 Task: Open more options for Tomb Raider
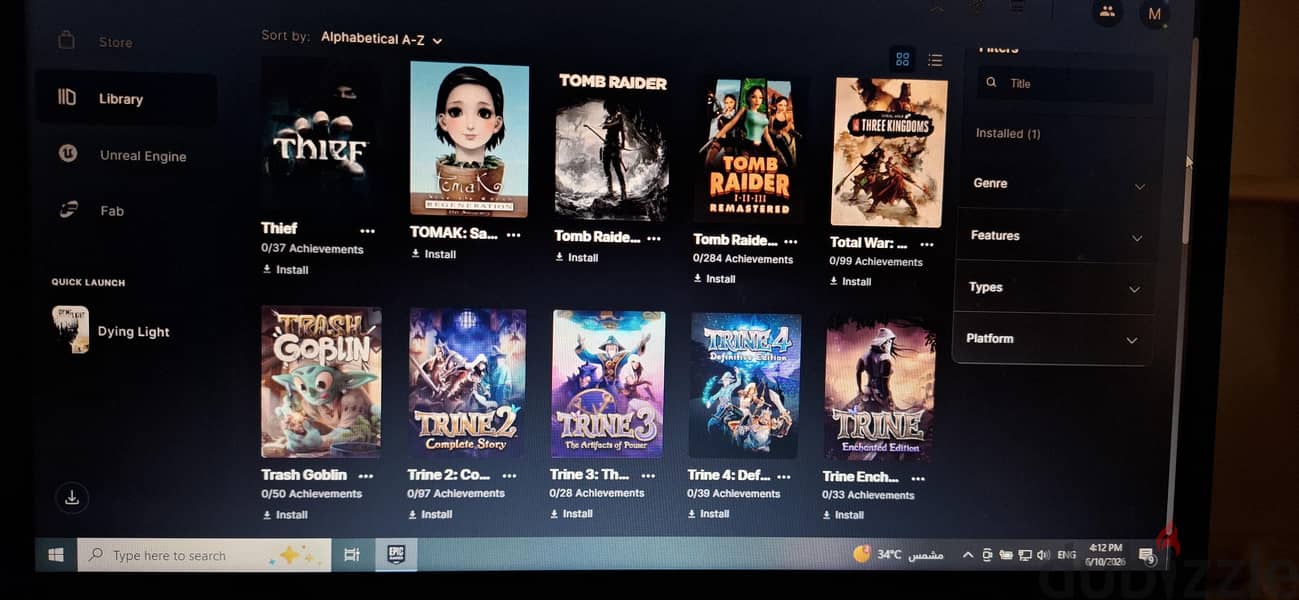click(654, 238)
